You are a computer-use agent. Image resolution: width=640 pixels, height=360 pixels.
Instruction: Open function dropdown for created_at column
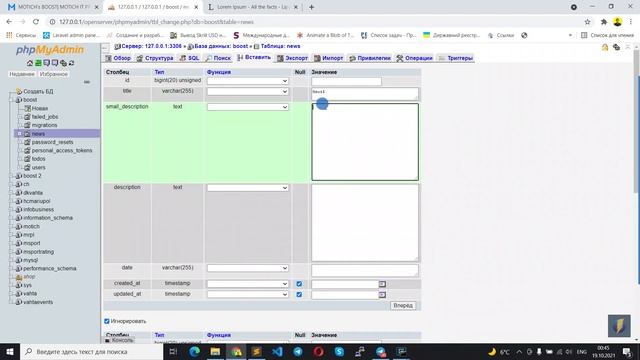click(248, 284)
